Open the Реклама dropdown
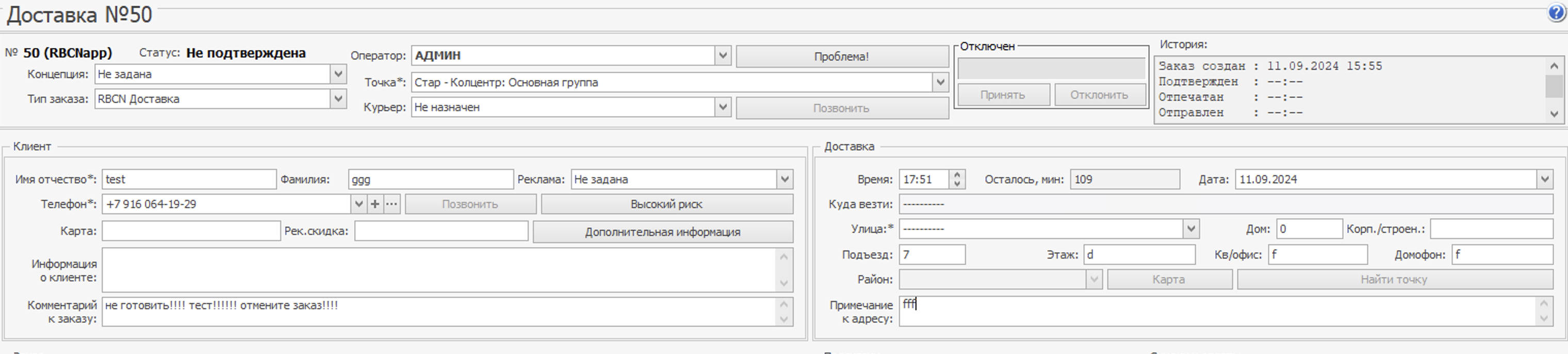The image size is (1568, 354). tap(785, 179)
